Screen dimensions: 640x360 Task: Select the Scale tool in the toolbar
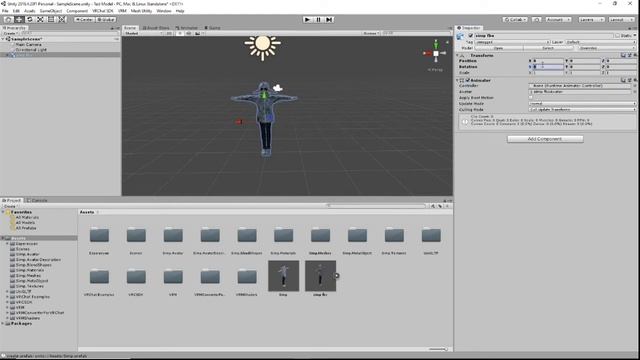point(40,20)
